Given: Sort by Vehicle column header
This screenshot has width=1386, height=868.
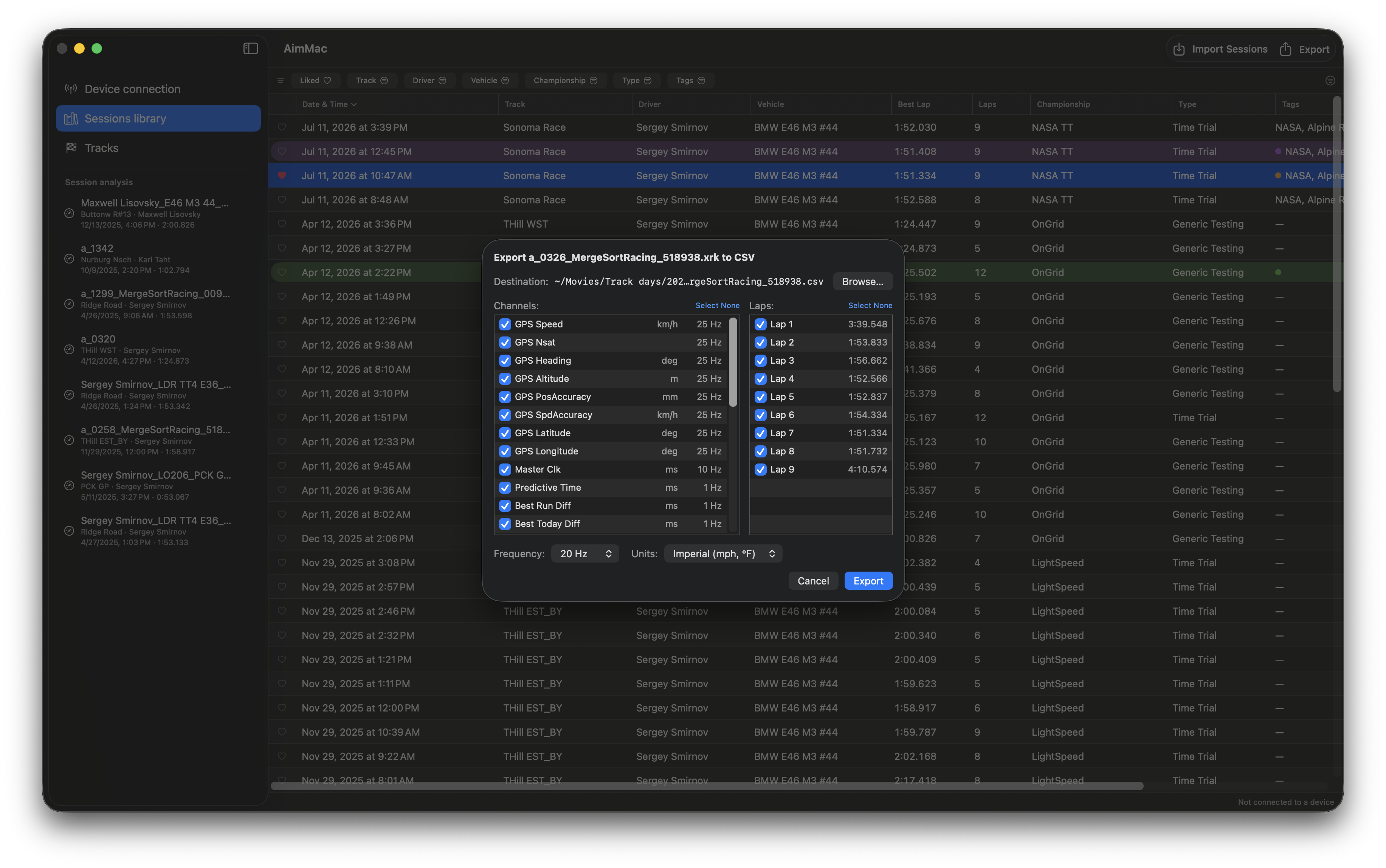Looking at the screenshot, I should pyautogui.click(x=821, y=104).
